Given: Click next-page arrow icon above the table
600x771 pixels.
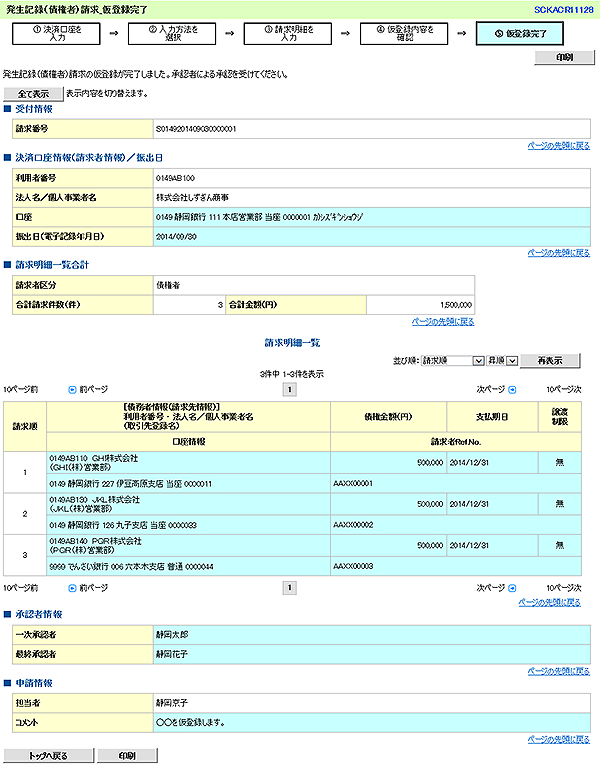Looking at the screenshot, I should coord(512,389).
